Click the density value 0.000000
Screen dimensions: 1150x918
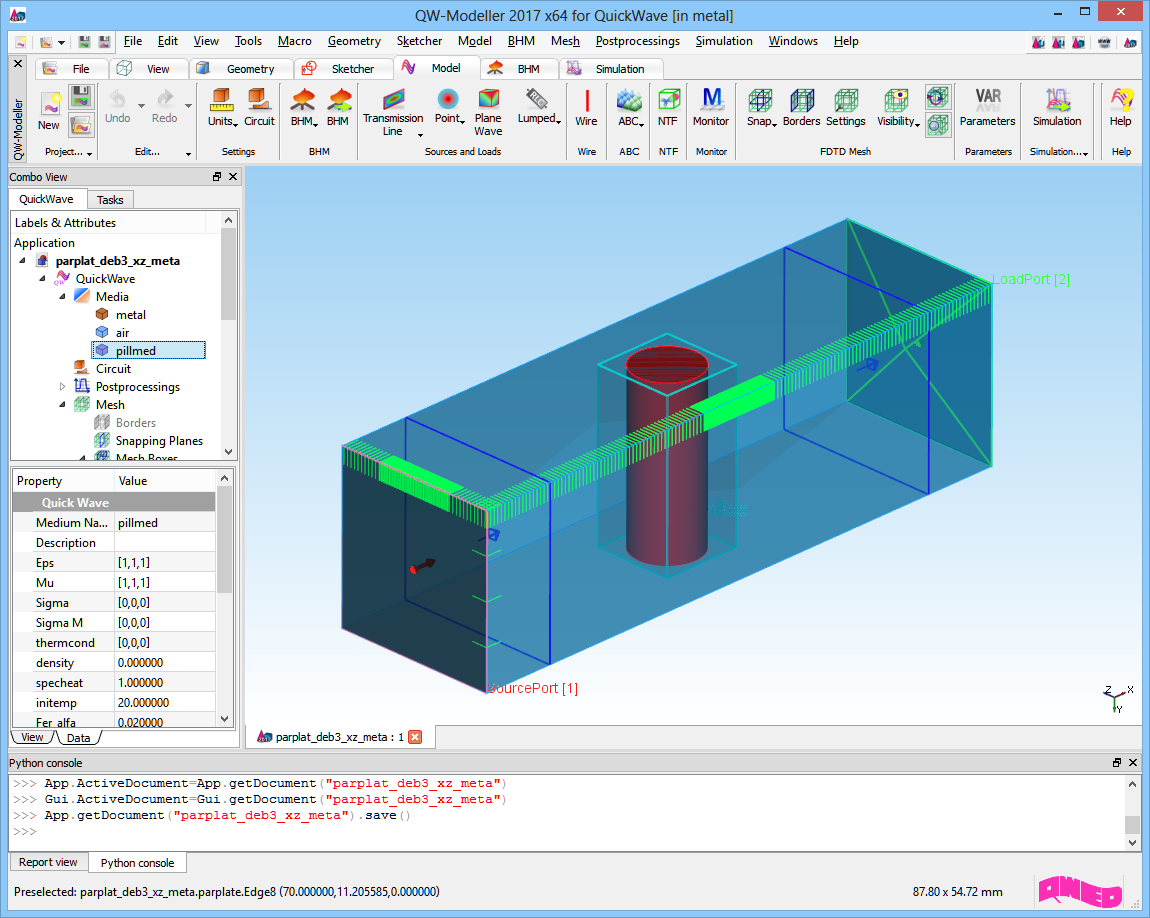point(165,663)
